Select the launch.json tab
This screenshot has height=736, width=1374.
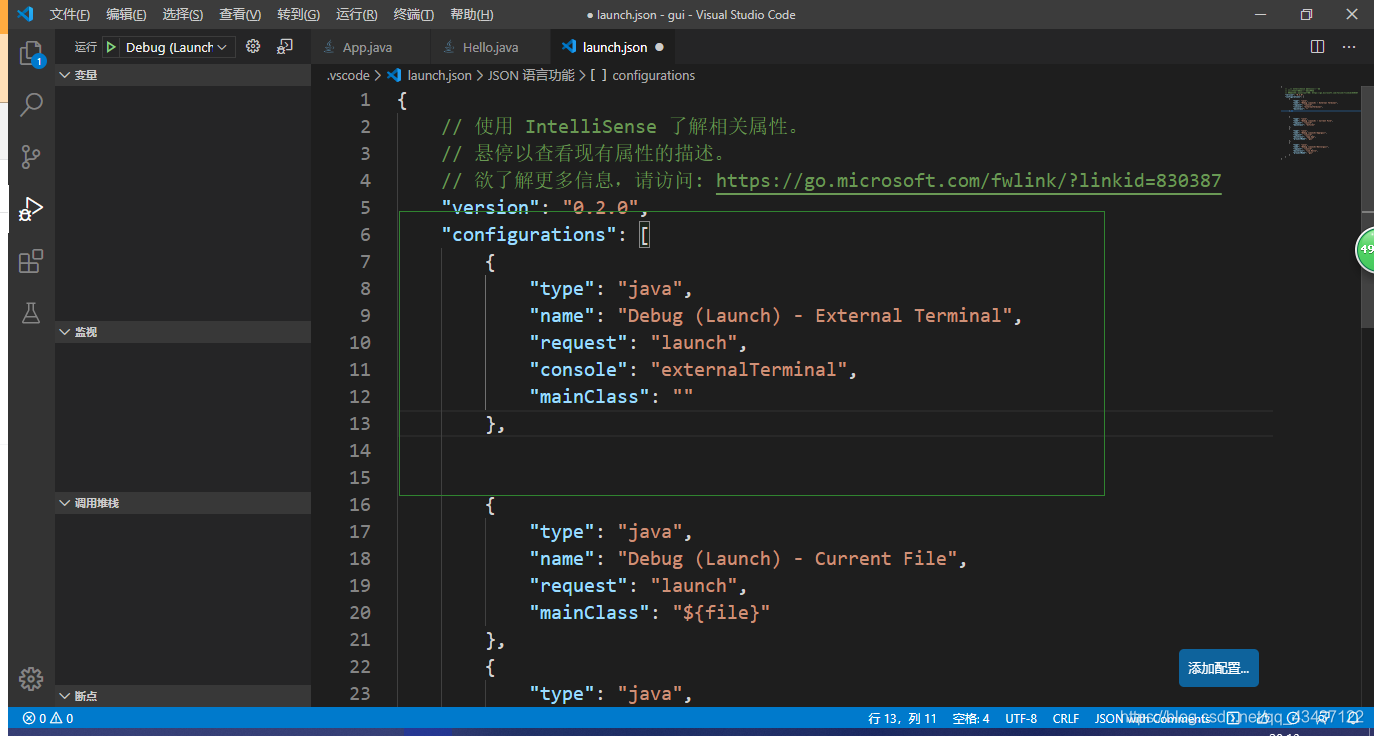tap(614, 47)
